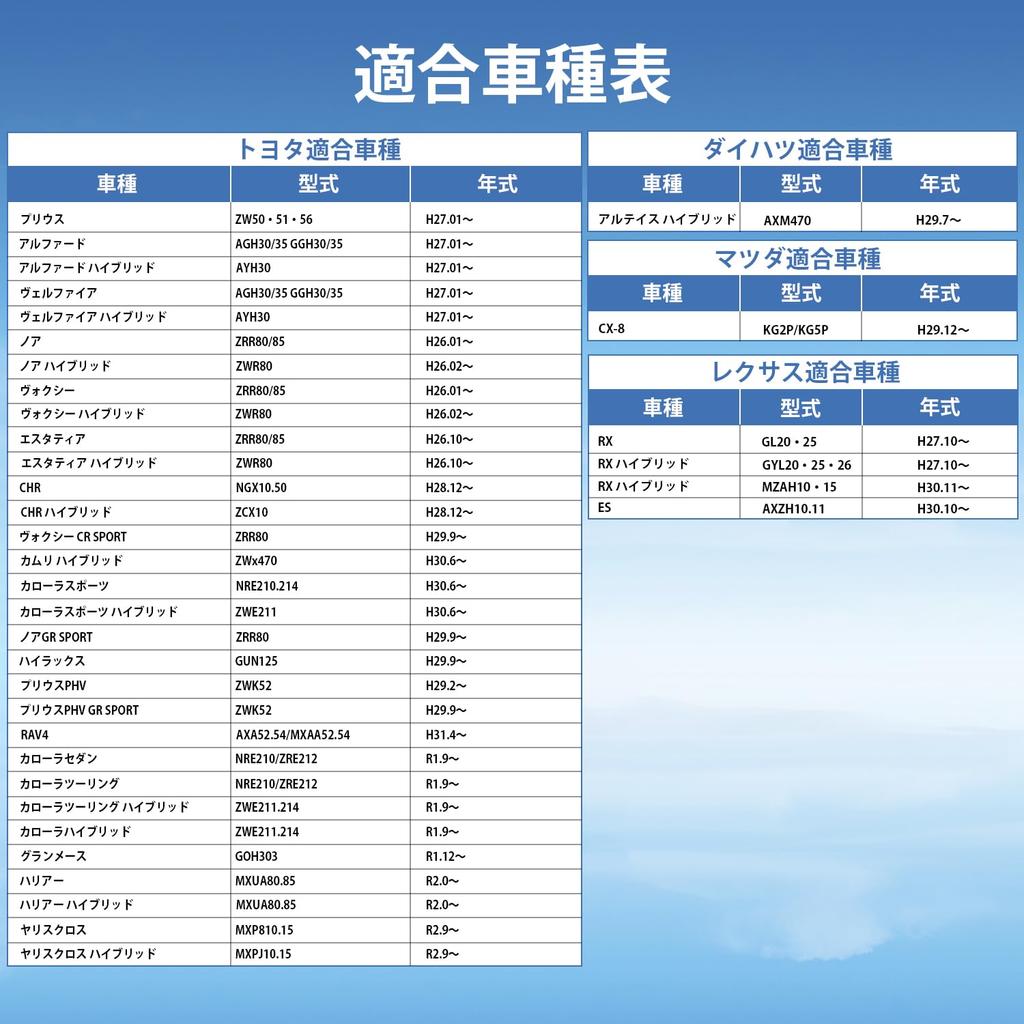Select the AXM470 model code cell
The image size is (1024, 1024).
[786, 220]
